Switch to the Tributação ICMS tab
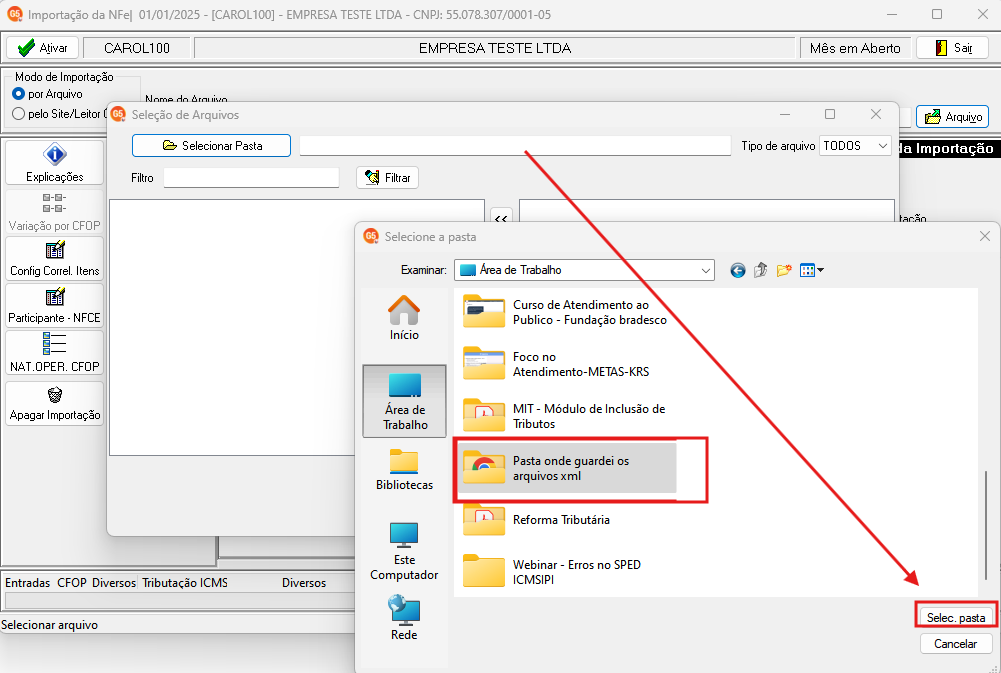 pos(184,583)
